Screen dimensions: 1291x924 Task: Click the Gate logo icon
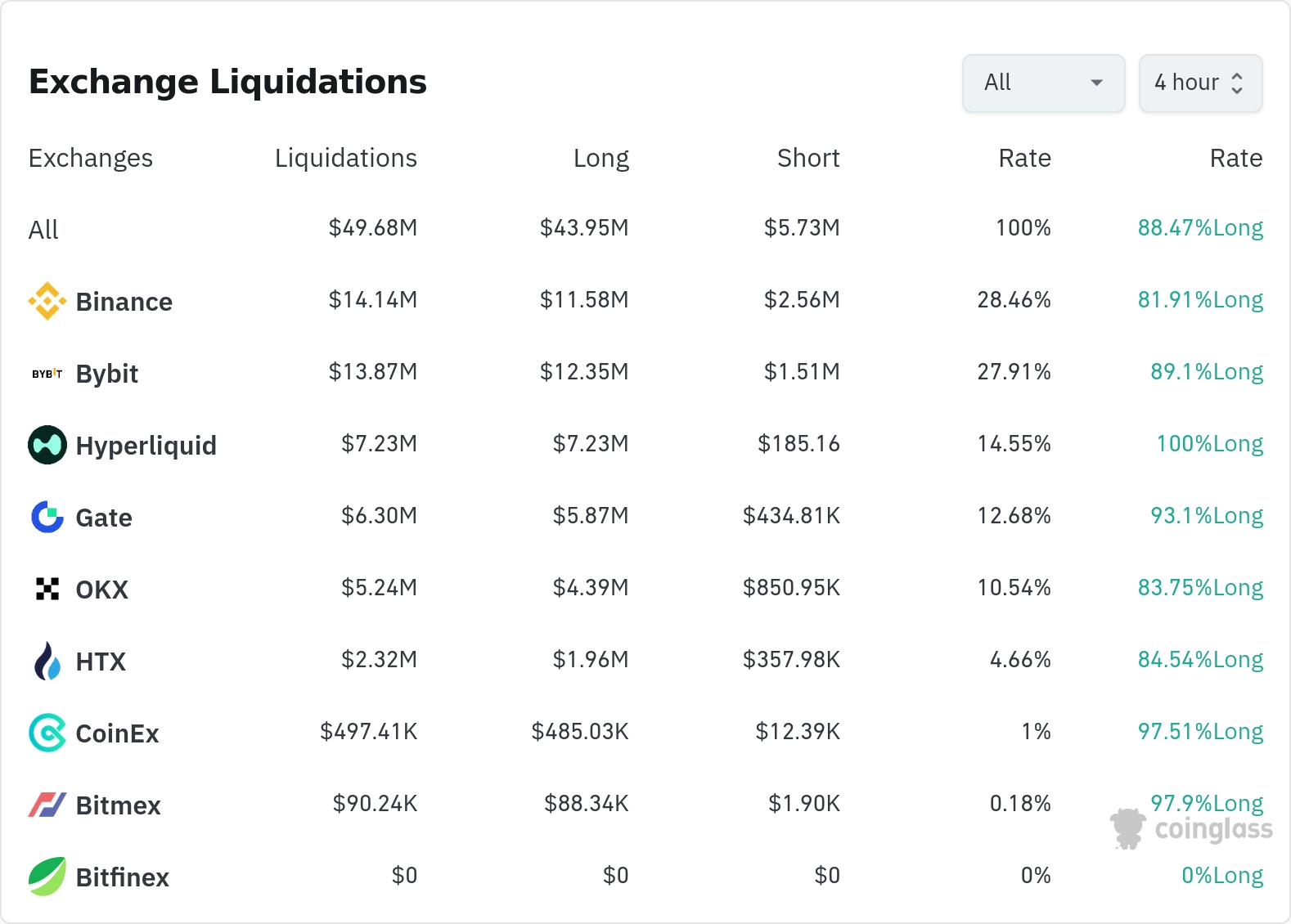tap(47, 517)
